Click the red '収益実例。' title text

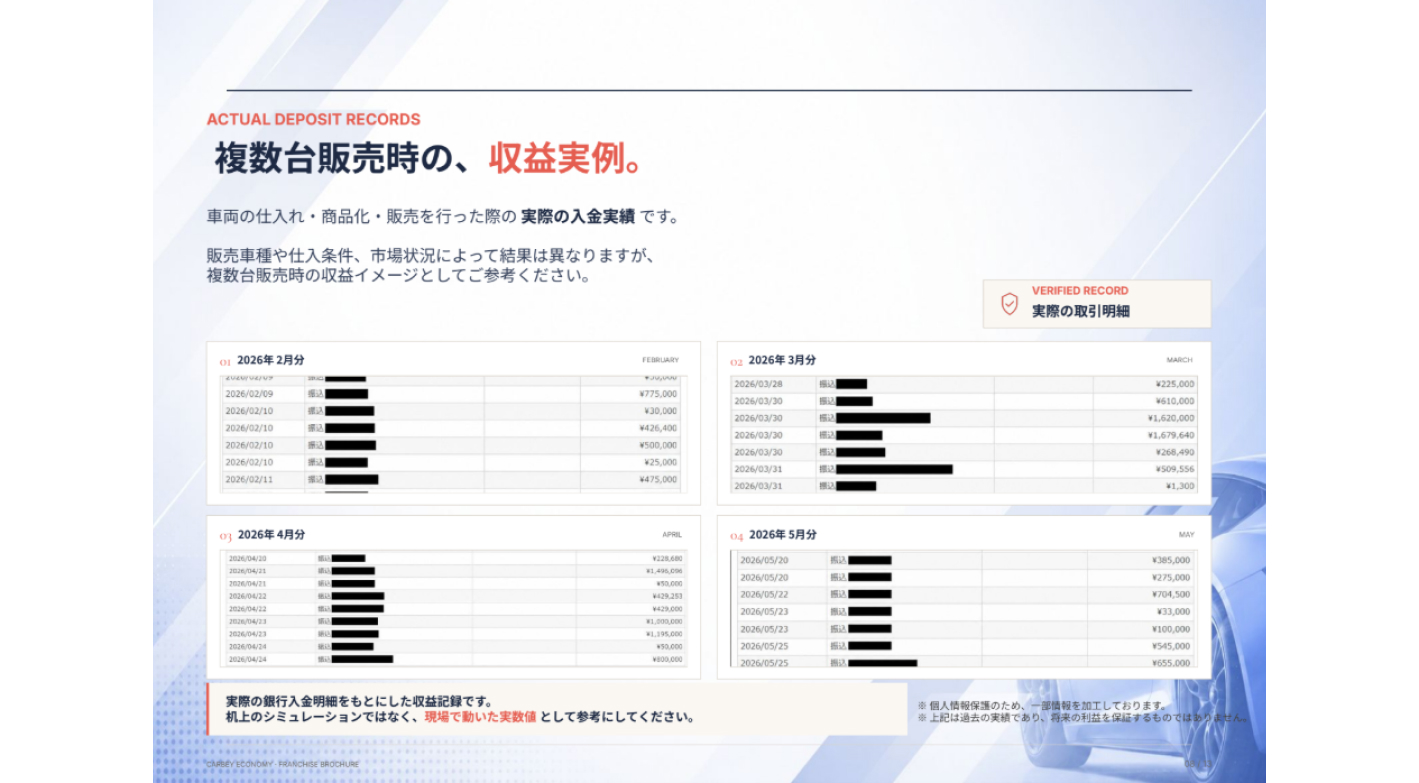(565, 158)
